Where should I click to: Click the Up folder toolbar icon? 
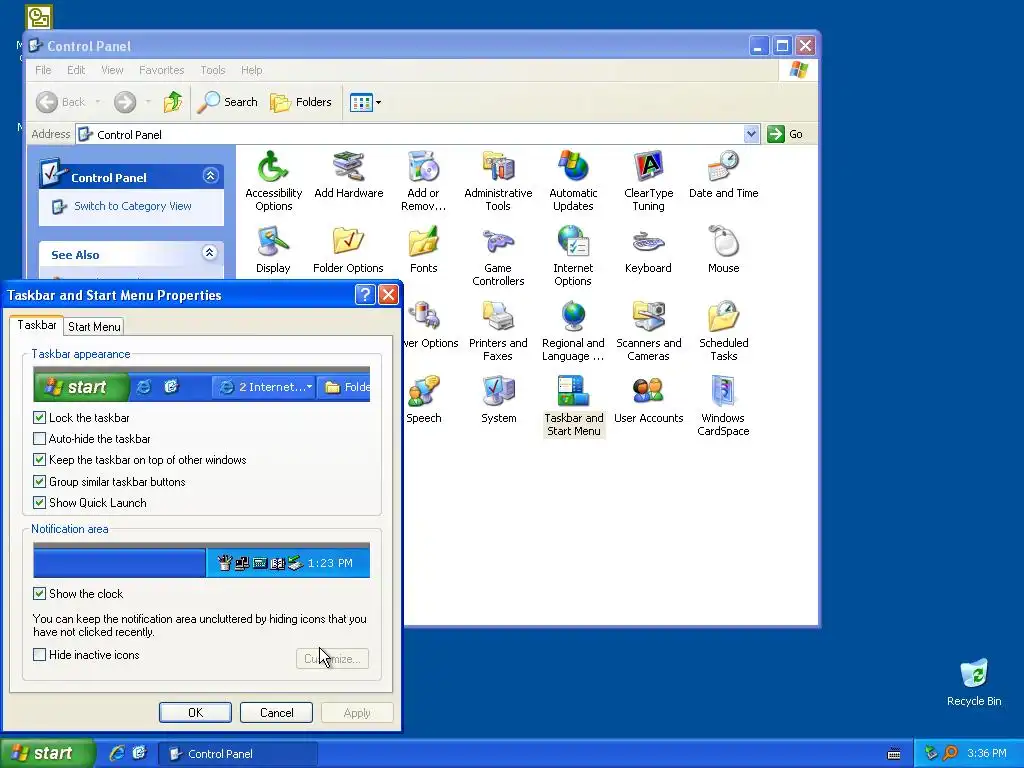coord(172,102)
